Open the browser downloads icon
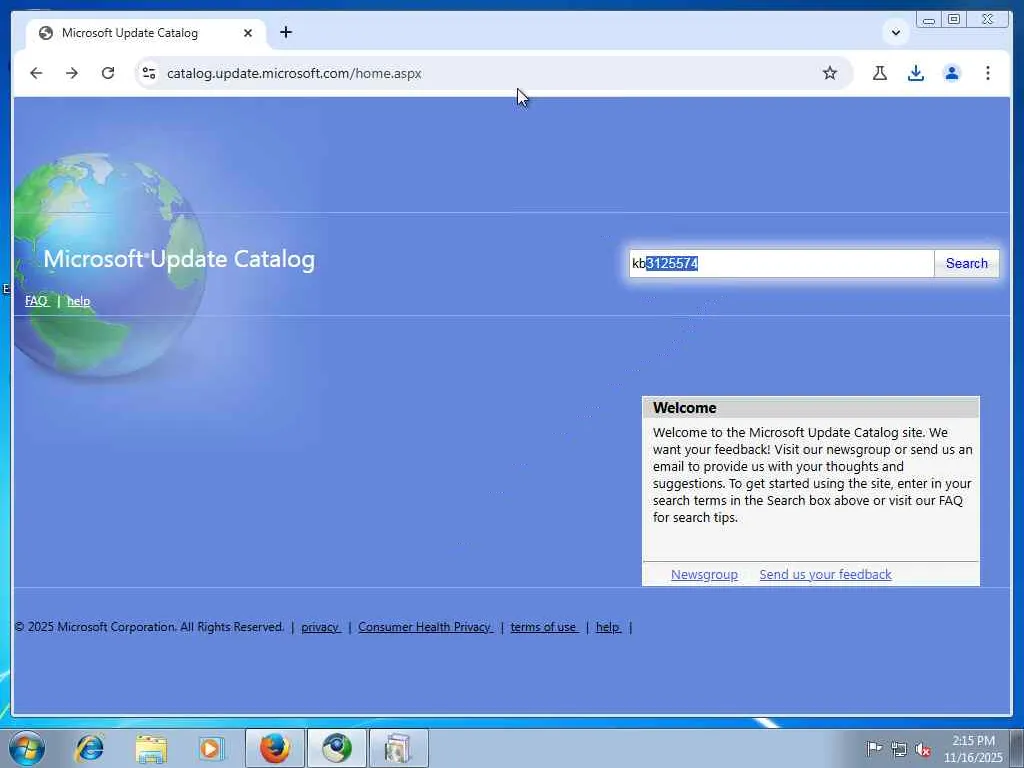The height and width of the screenshot is (768, 1024). click(916, 73)
